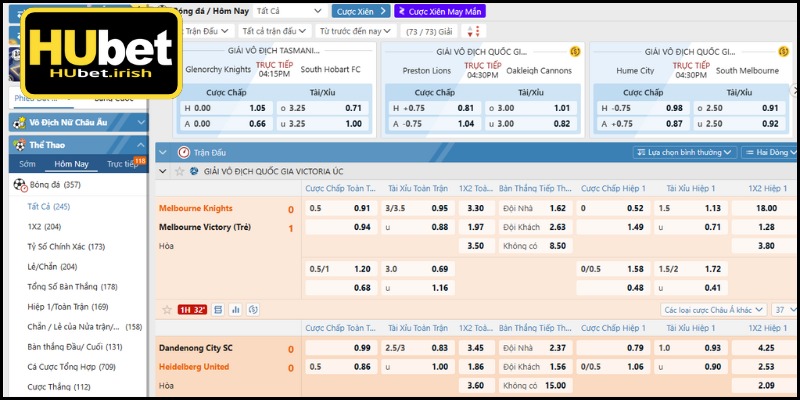
Task: Show next featured match with carousel arrow
Action: 794,90
